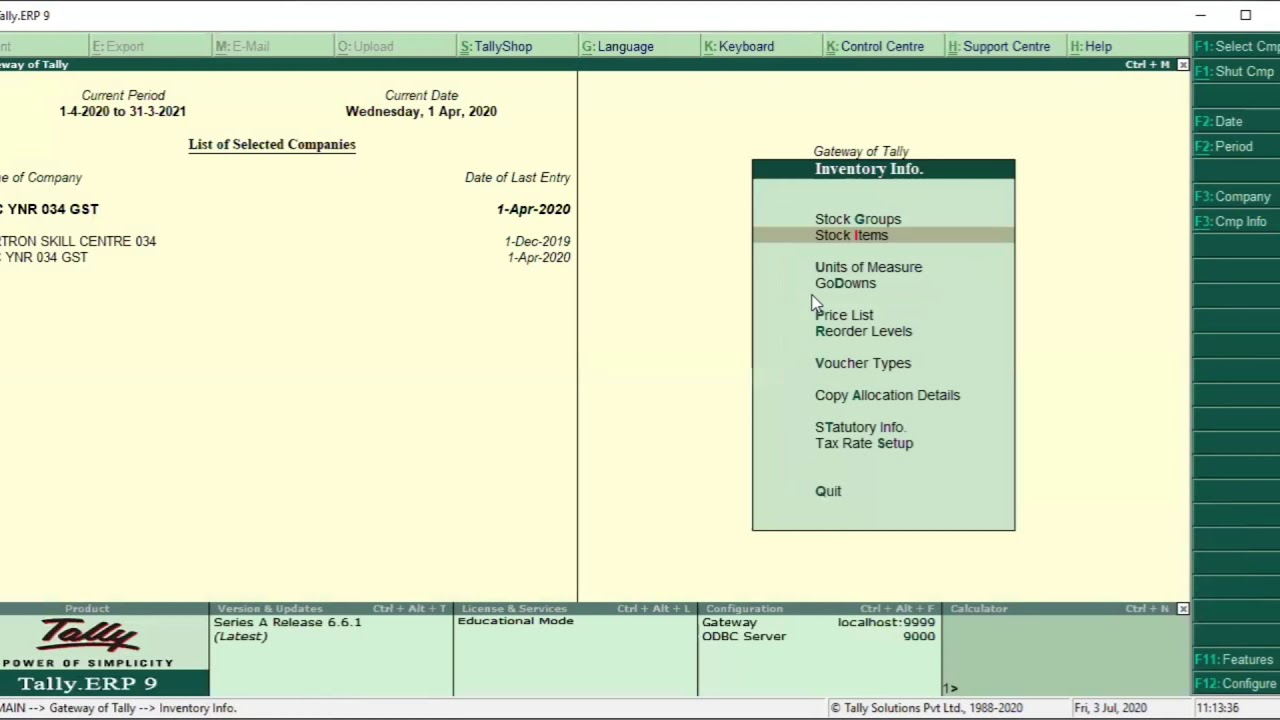Image resolution: width=1280 pixels, height=720 pixels.
Task: Open Voucher Types
Action: [x=863, y=363]
